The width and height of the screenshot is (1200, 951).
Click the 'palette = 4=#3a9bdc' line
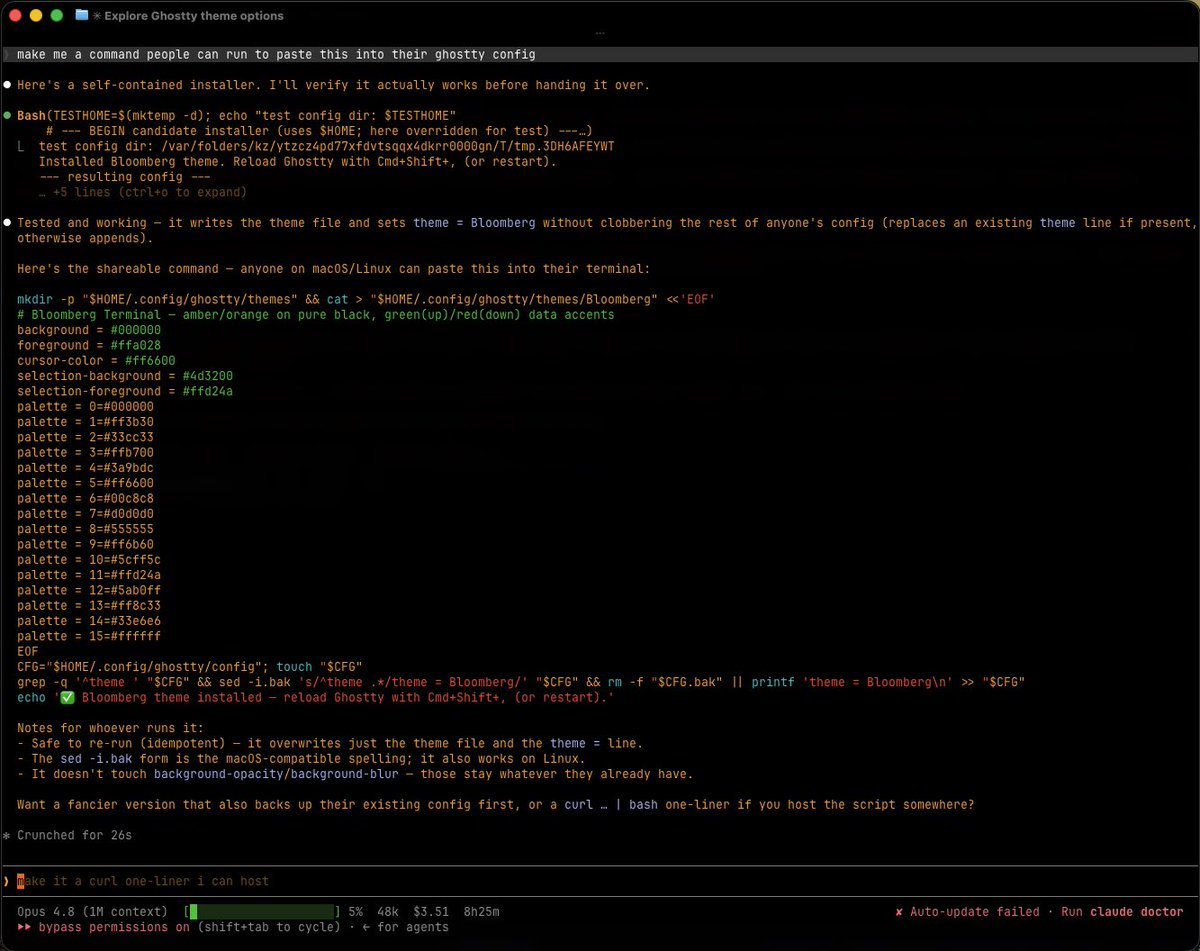(x=85, y=468)
